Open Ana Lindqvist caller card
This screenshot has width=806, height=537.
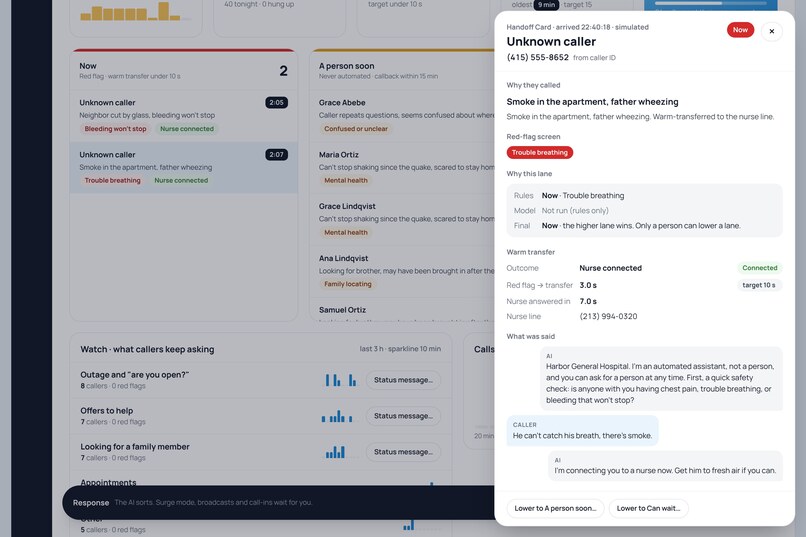pyautogui.click(x=402, y=271)
